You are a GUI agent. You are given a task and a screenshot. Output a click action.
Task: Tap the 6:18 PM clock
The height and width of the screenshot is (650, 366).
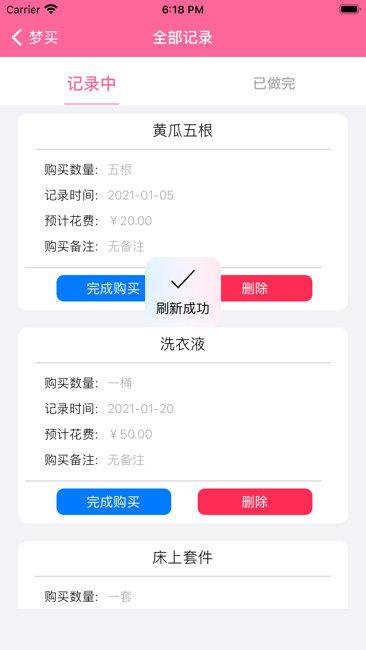pos(183,10)
